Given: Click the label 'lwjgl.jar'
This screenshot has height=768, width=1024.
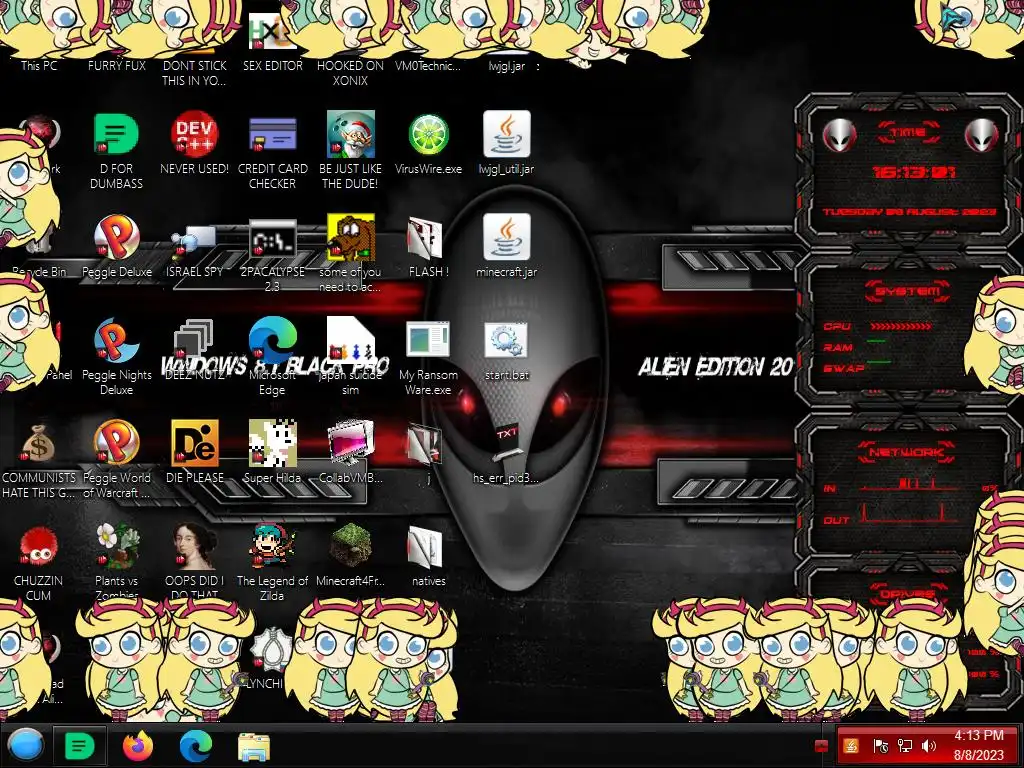Looking at the screenshot, I should pos(506,67).
